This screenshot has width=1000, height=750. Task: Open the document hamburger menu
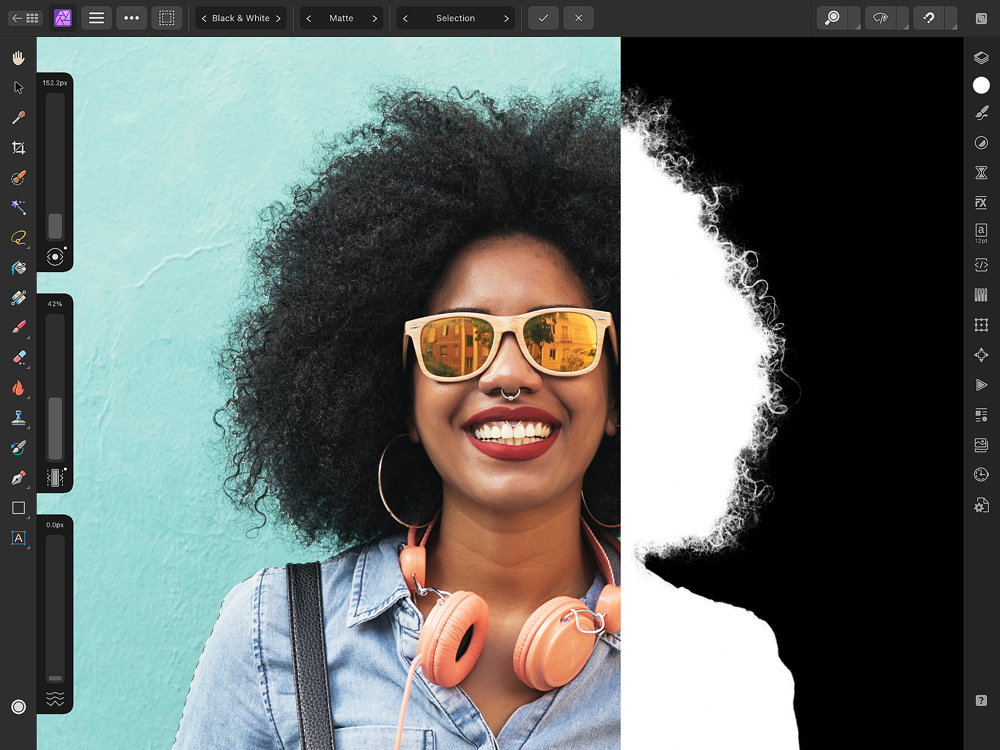(96, 18)
